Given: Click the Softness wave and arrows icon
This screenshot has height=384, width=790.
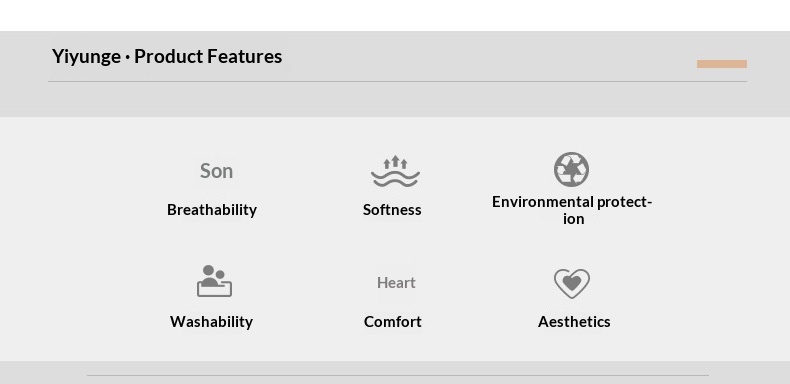Looking at the screenshot, I should (x=395, y=171).
